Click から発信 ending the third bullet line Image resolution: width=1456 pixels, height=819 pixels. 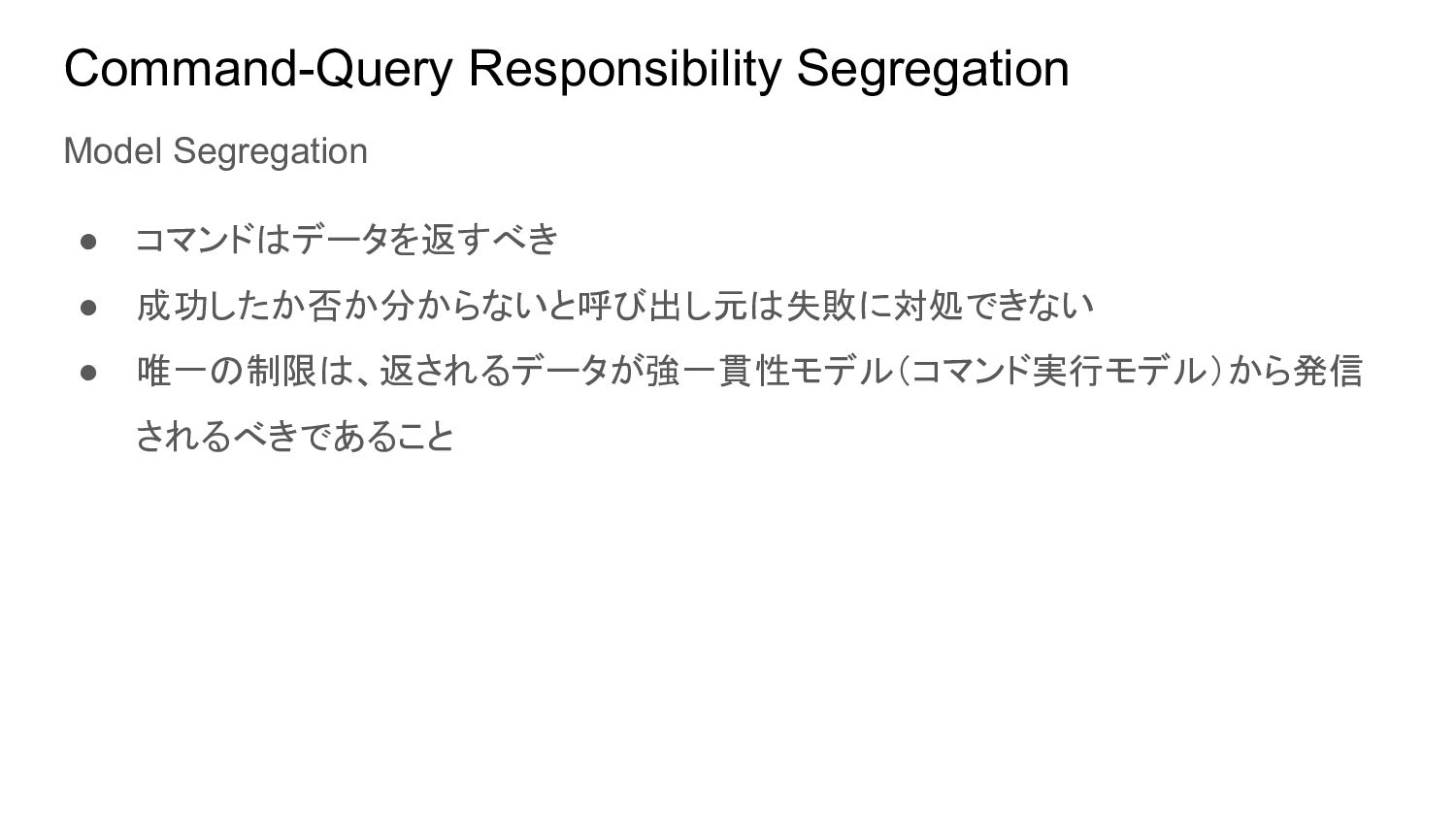[x=1296, y=371]
